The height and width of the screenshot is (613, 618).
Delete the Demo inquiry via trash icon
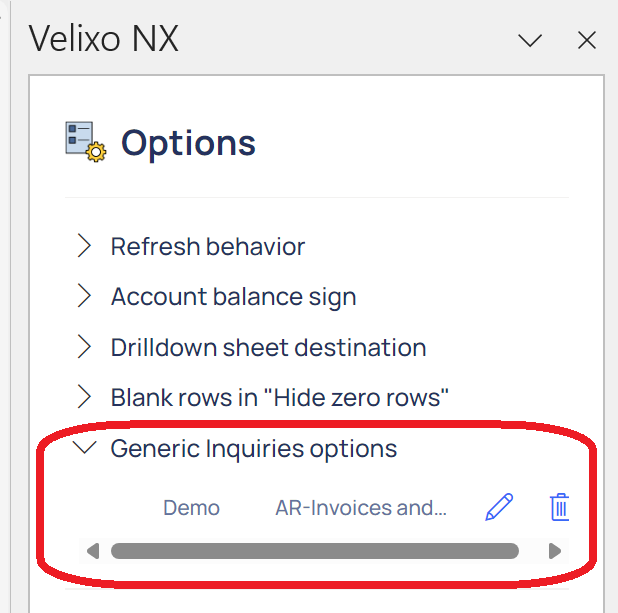(559, 507)
